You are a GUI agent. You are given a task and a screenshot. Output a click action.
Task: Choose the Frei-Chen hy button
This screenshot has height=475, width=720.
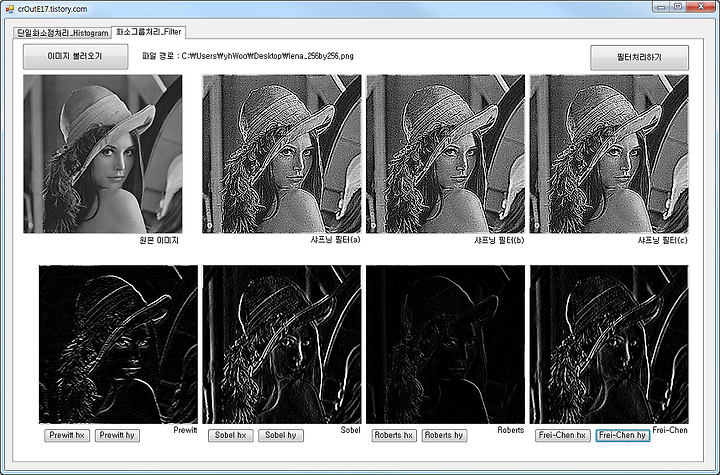coord(623,435)
